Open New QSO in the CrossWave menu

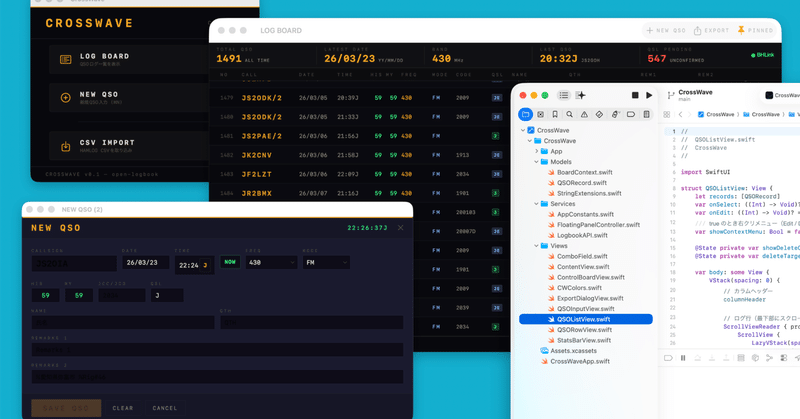[x=129, y=97]
